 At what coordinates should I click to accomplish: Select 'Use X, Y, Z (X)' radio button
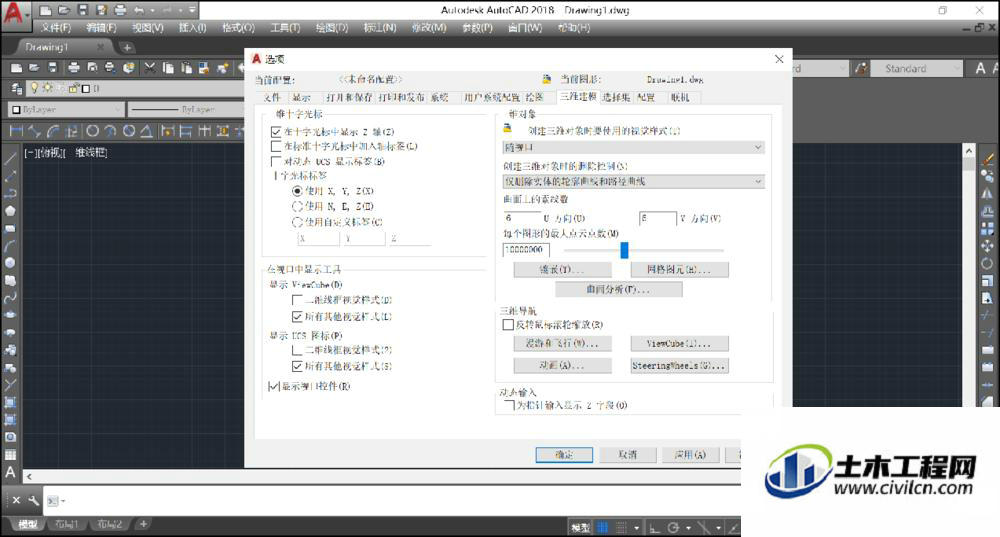[297, 191]
